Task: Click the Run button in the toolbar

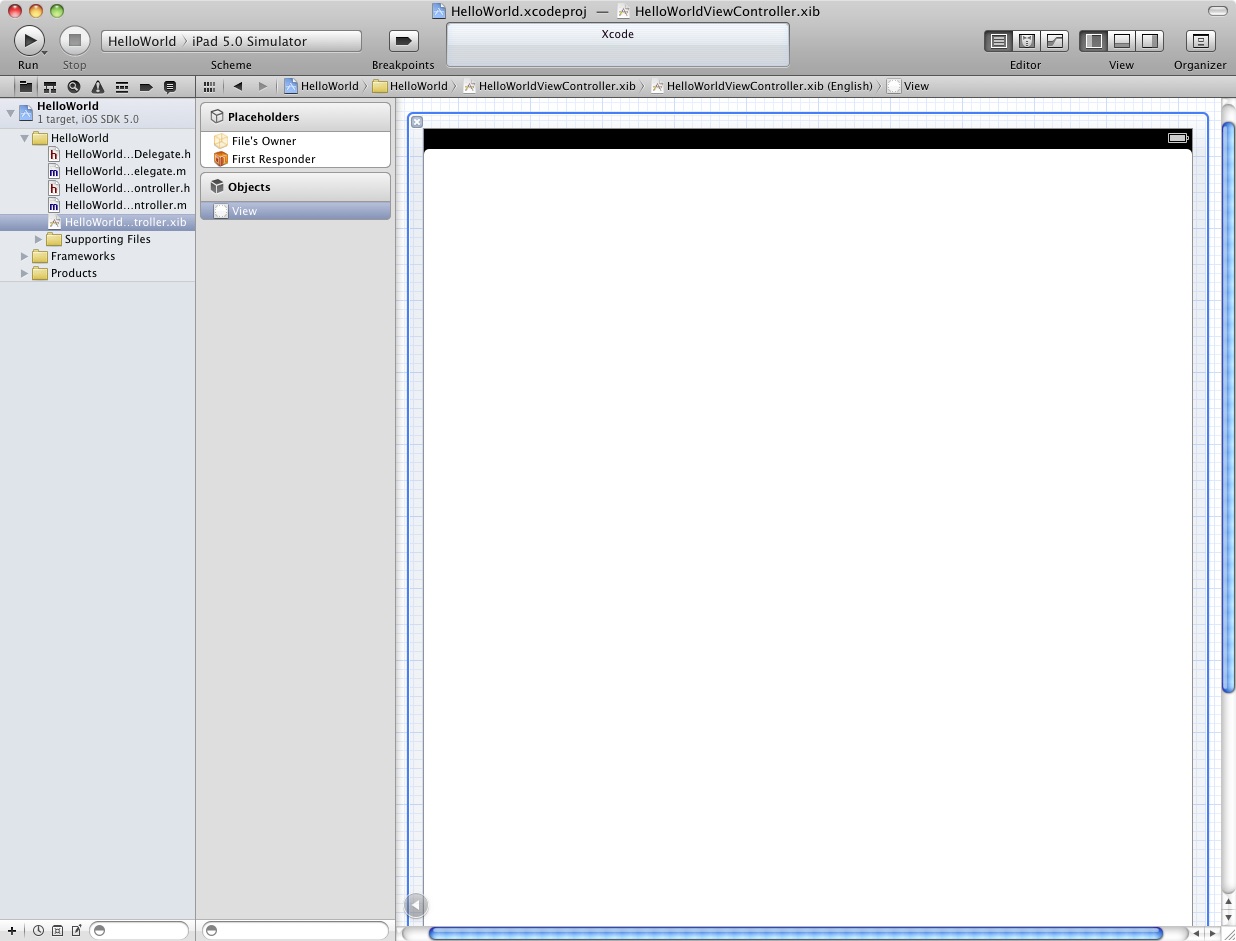Action: click(x=28, y=41)
